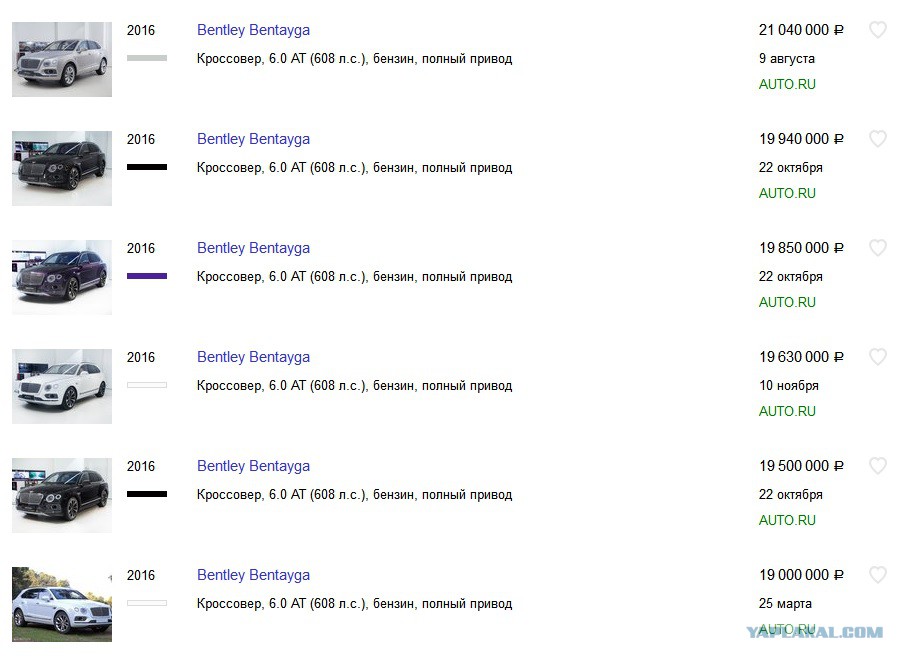Click year 2016 of the 19 000 000 ₽ listing
The image size is (909, 662).
[141, 575]
